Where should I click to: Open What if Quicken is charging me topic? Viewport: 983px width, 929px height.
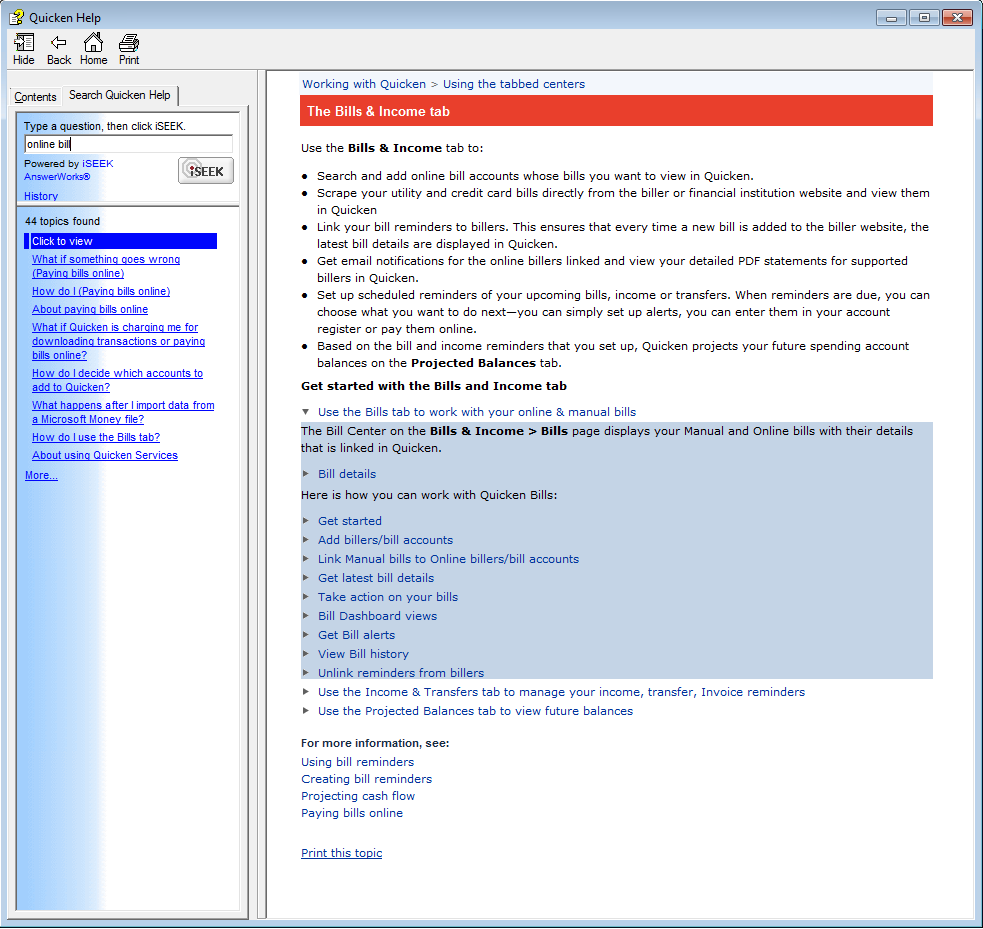(x=118, y=341)
